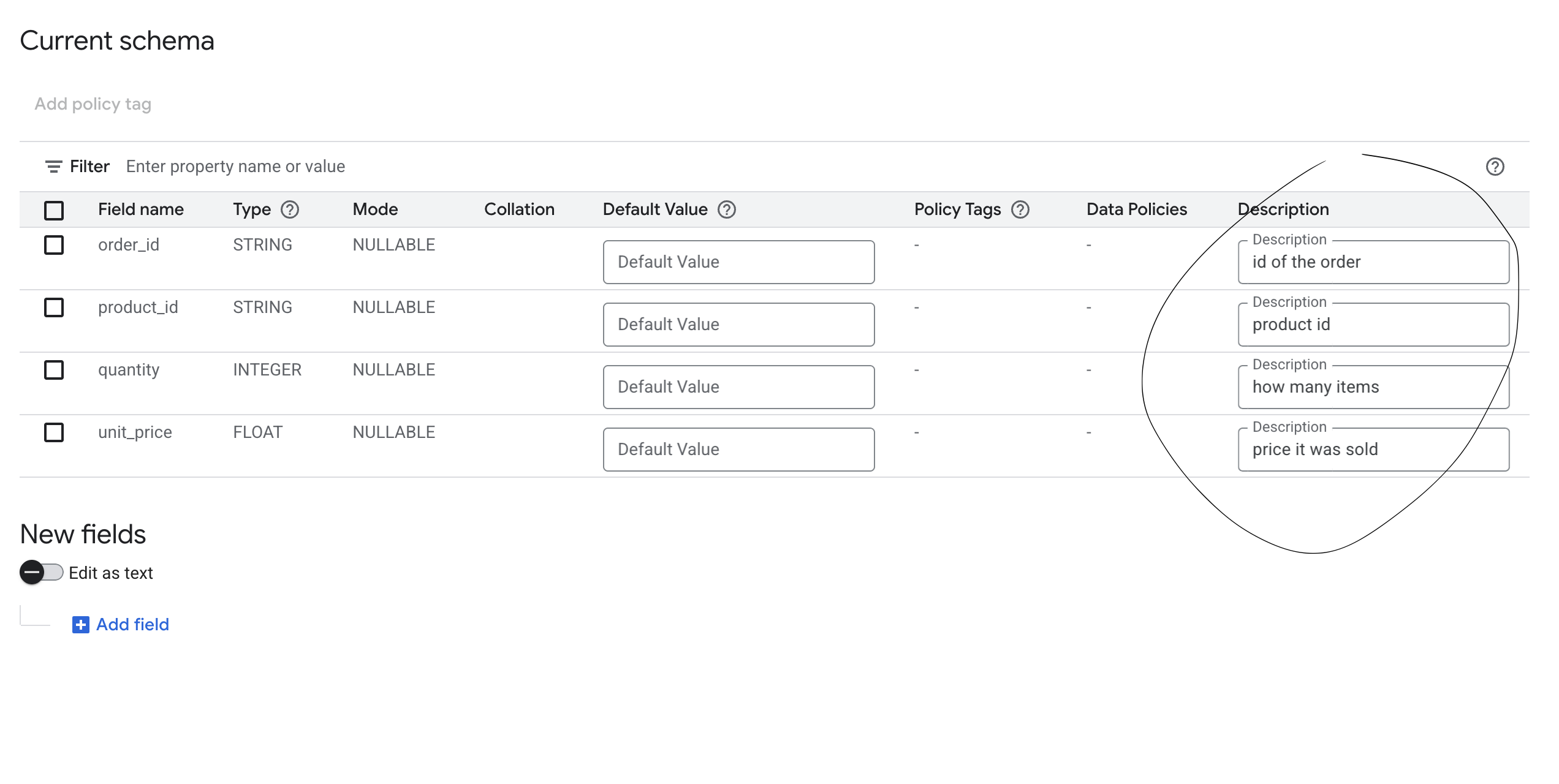Select the order_id row checkbox
Viewport: 1559px width, 784px height.
pyautogui.click(x=54, y=245)
